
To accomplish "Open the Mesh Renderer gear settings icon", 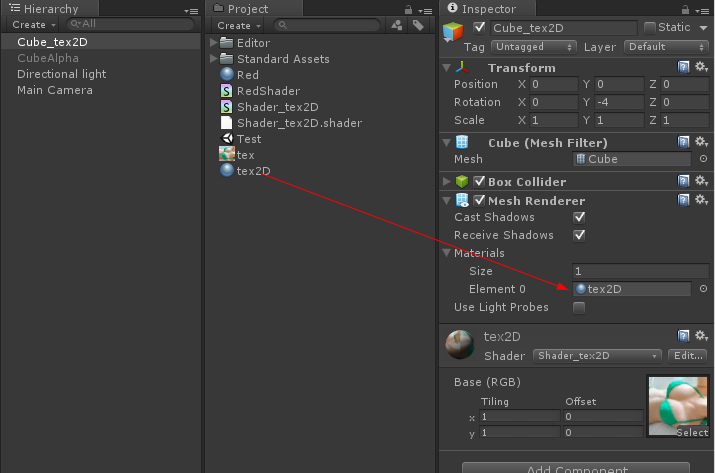I will [x=701, y=200].
